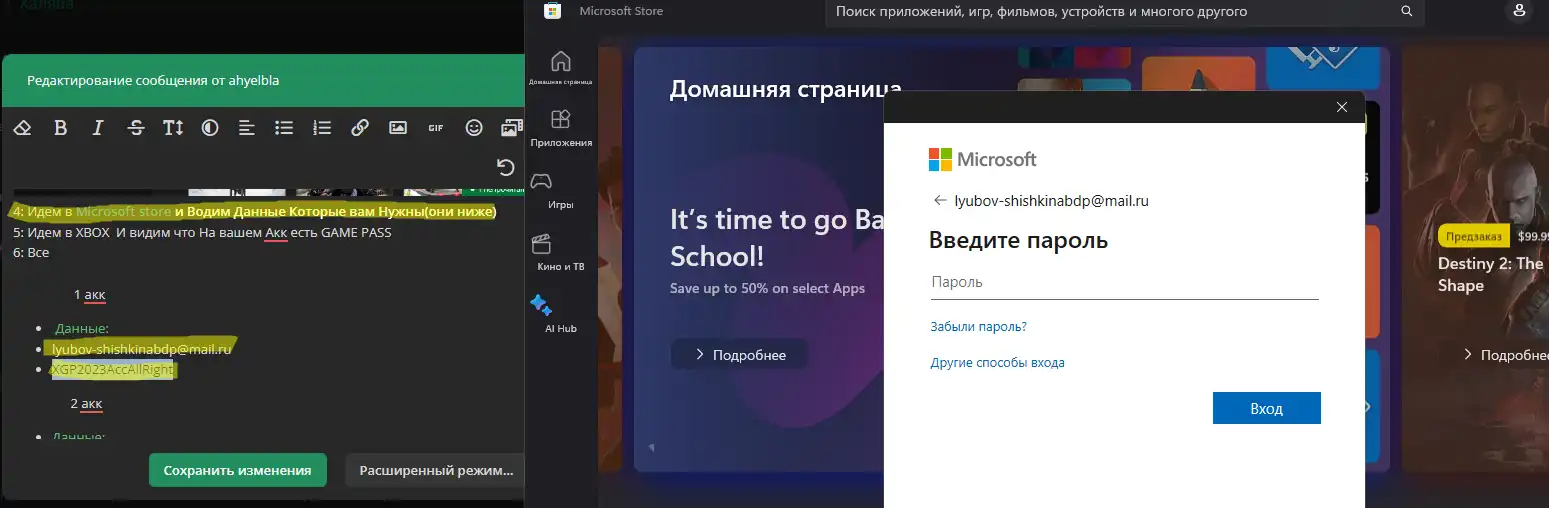1549x508 pixels.
Task: Select the green 'Данные:' label under 1 акк
Action: coord(82,328)
